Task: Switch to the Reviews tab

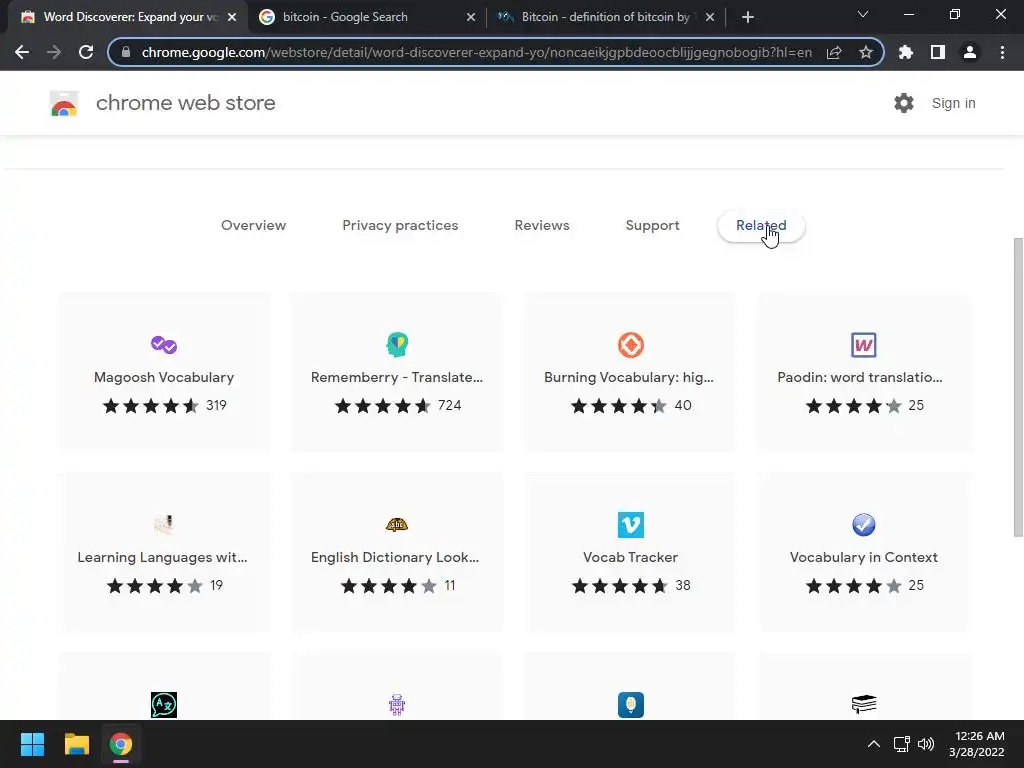Action: pyautogui.click(x=542, y=225)
